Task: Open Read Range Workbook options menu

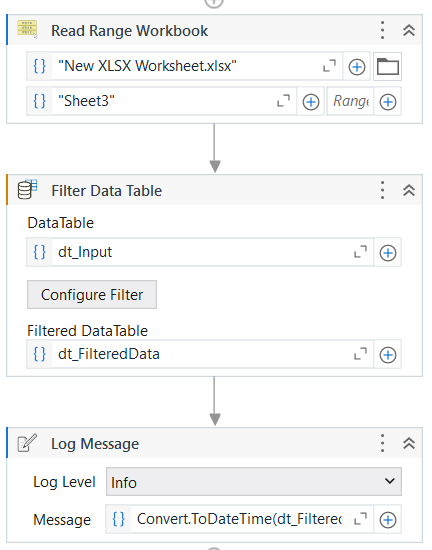Action: tap(383, 30)
